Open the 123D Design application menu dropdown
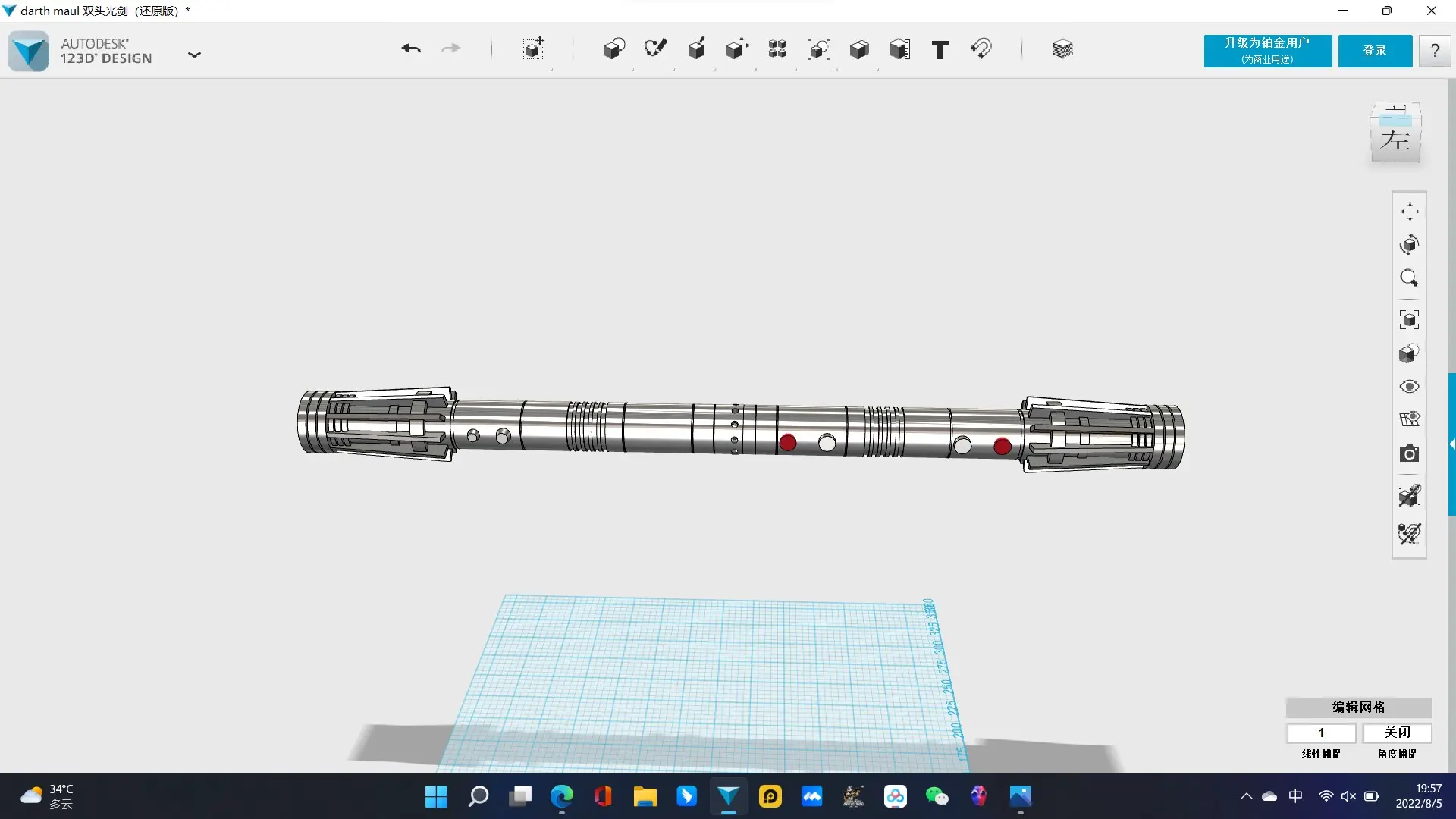The image size is (1456, 819). point(194,54)
